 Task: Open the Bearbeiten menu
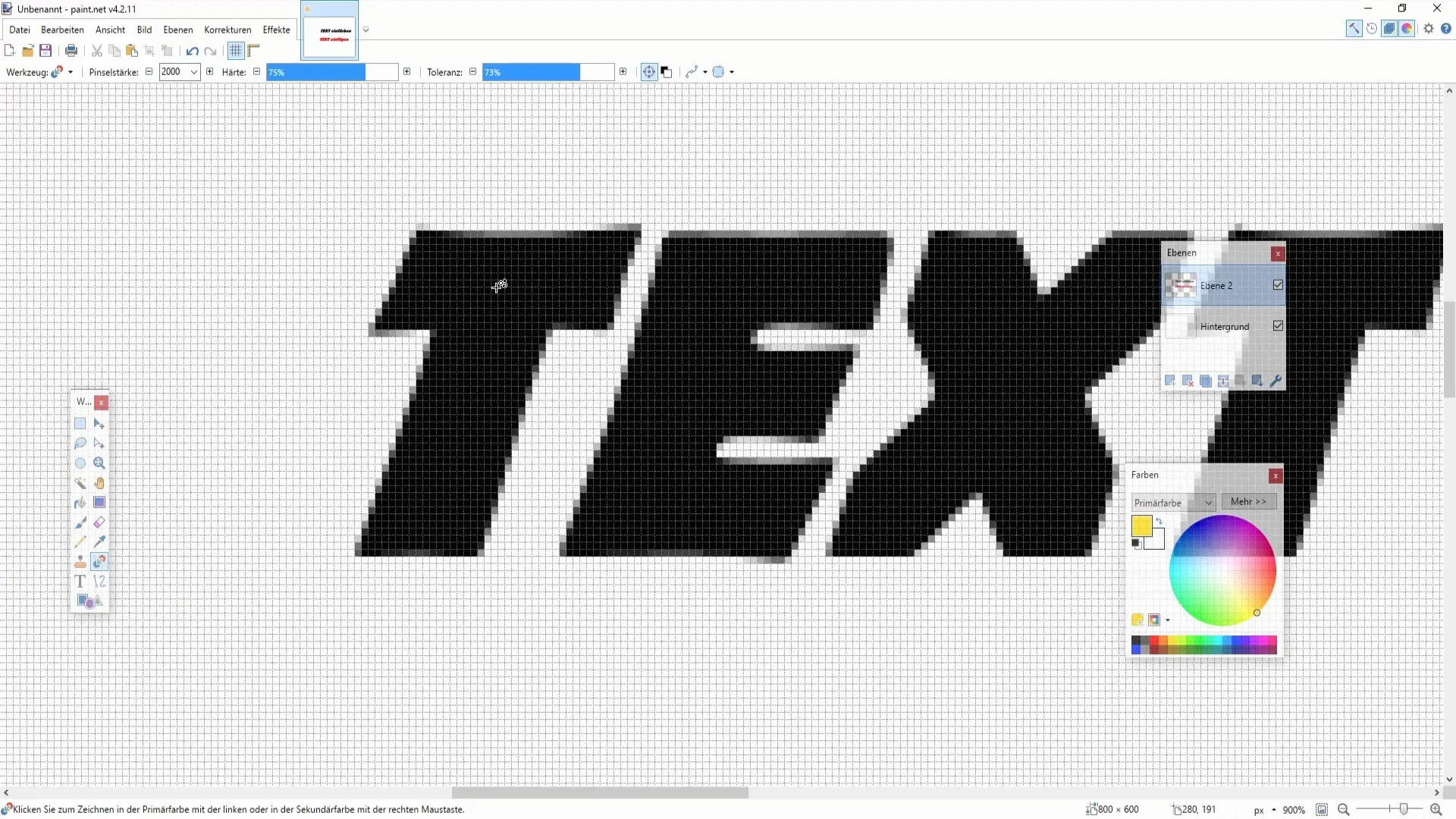pos(62,30)
